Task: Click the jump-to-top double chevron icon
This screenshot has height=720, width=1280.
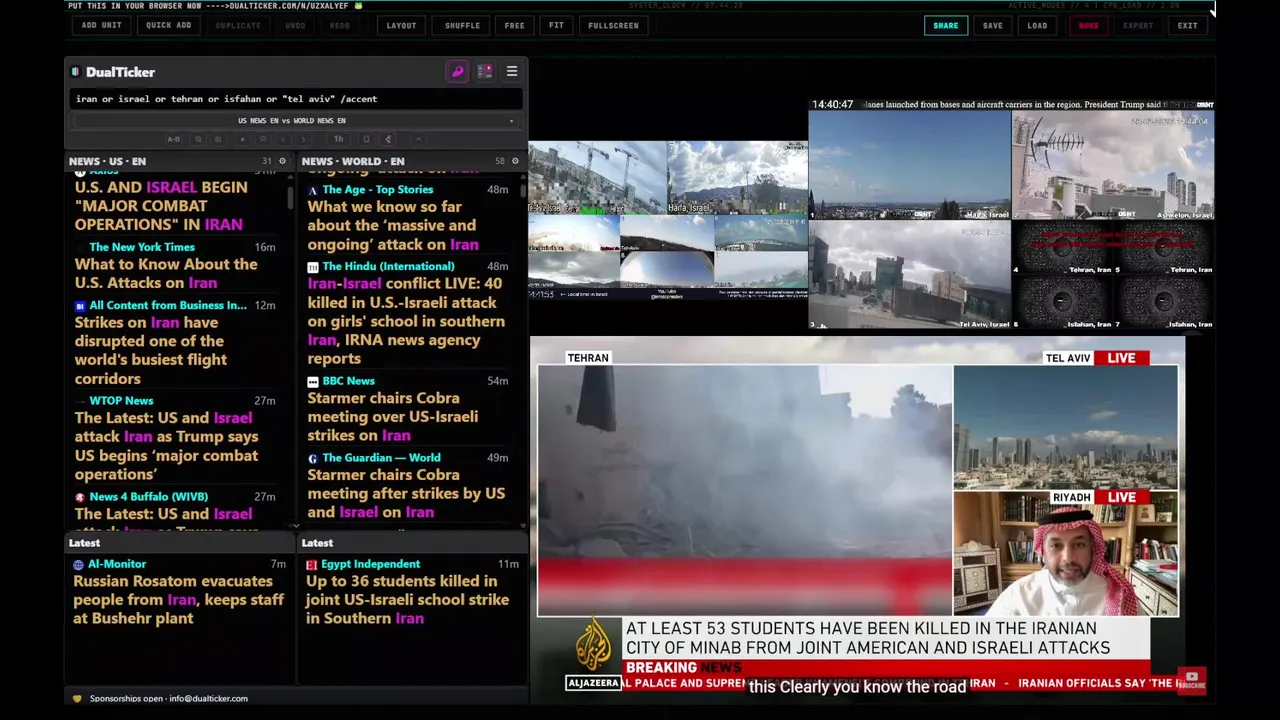Action: pyautogui.click(x=262, y=139)
